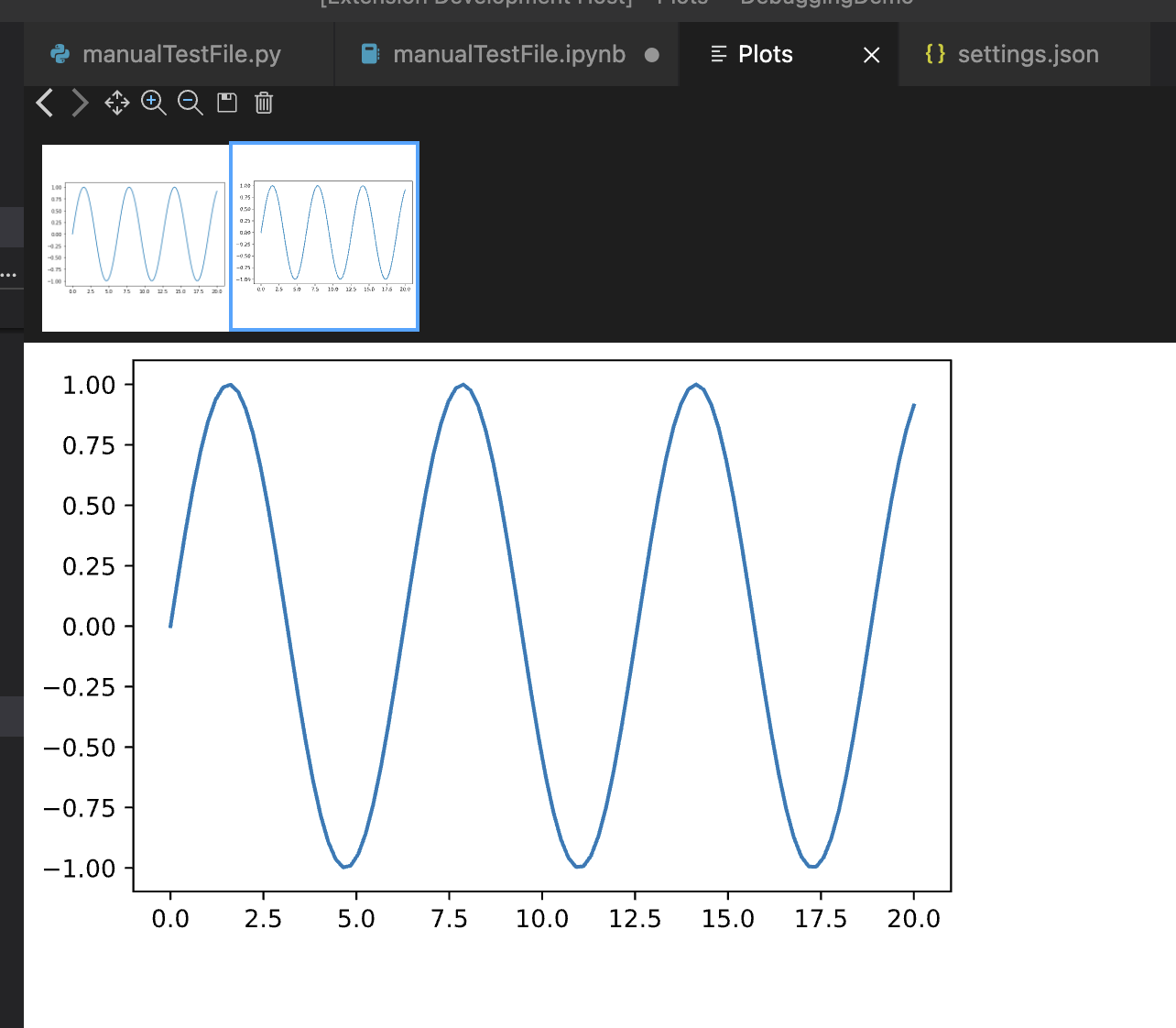Click the Python icon on manualTestFile.py tab
The height and width of the screenshot is (1028, 1176).
(x=58, y=54)
